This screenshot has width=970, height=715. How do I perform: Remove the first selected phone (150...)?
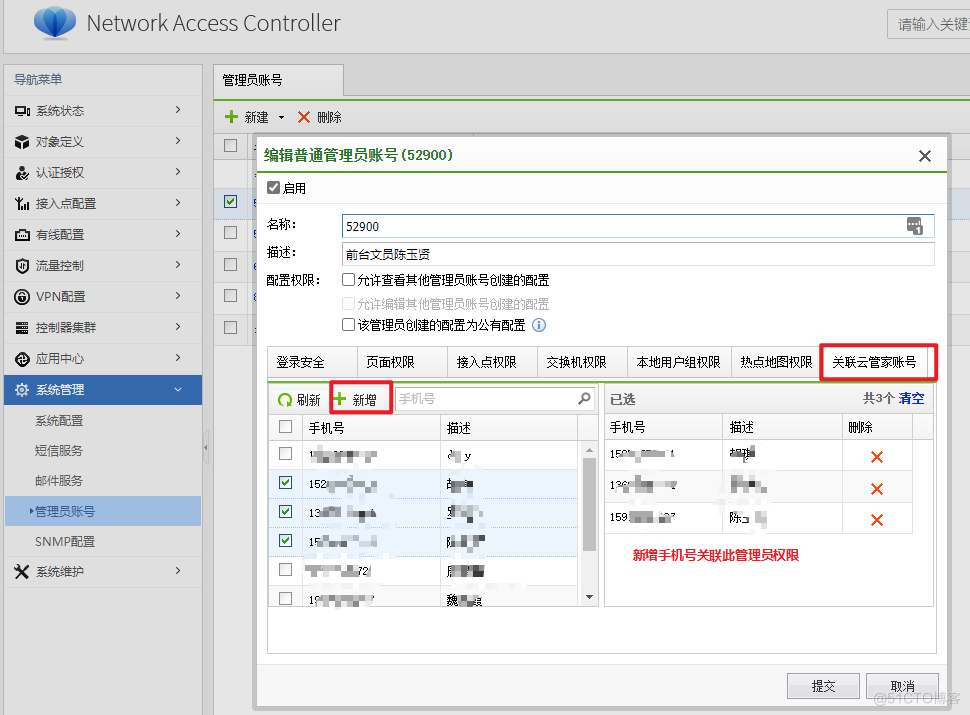(877, 457)
